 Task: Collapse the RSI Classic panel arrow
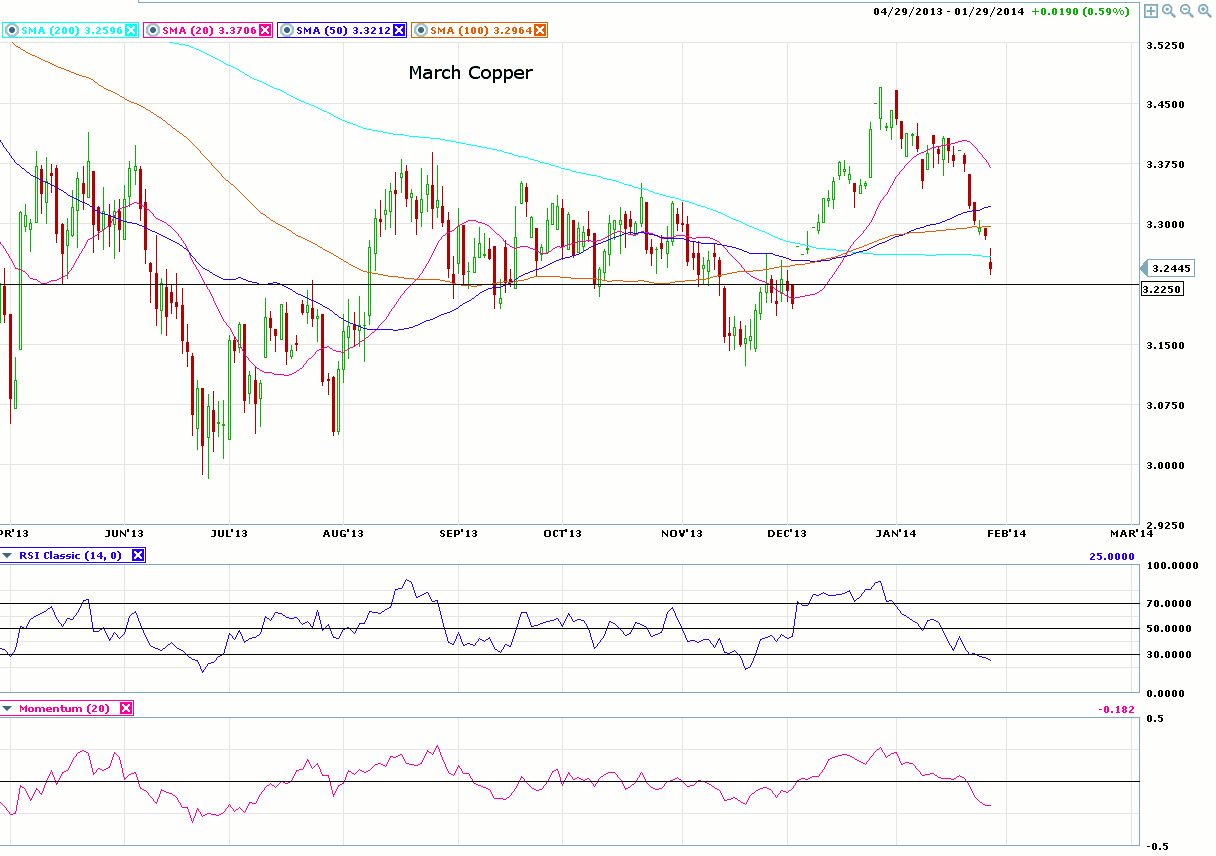8,556
